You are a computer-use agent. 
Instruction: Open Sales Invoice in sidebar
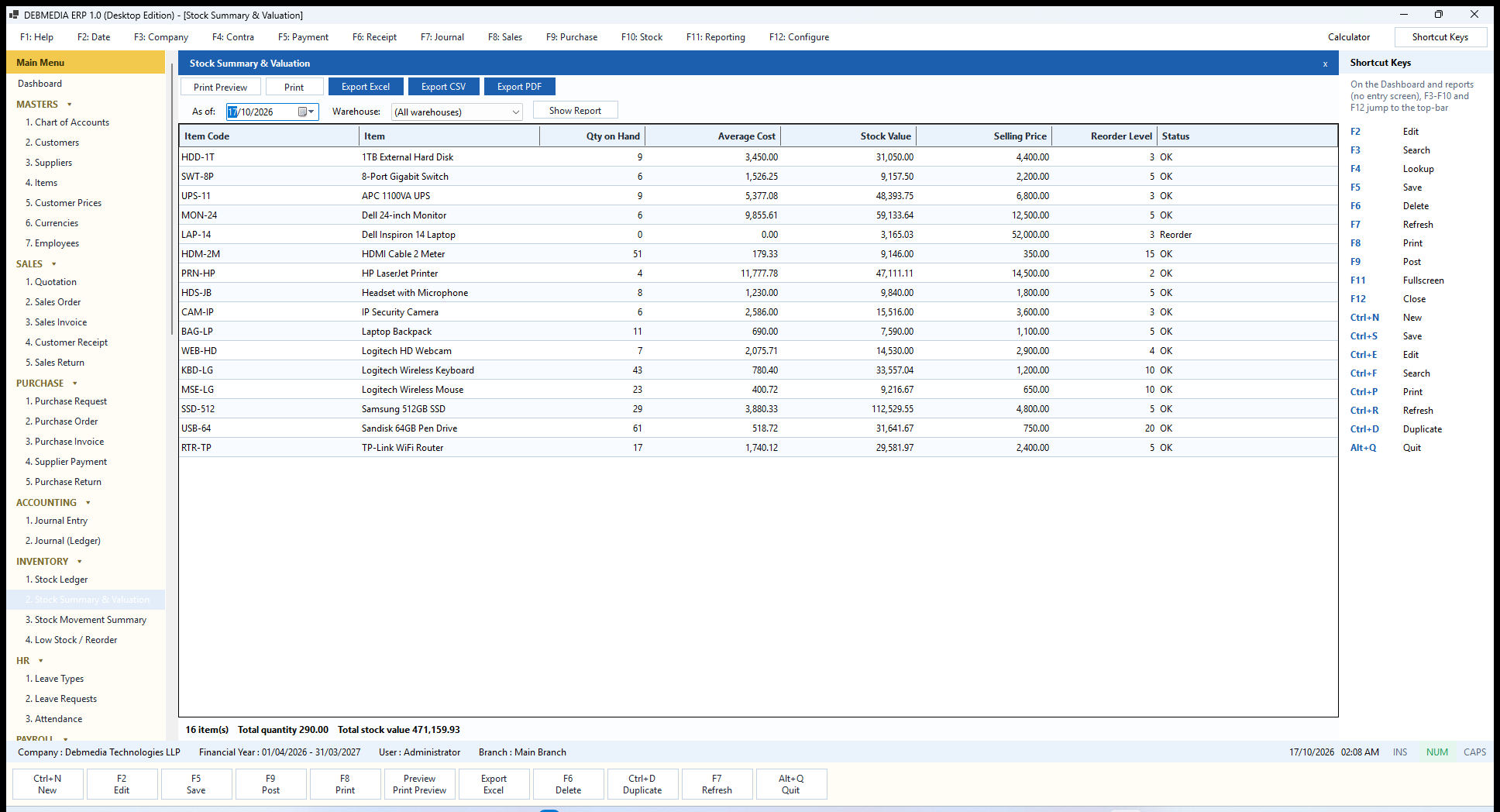[56, 322]
